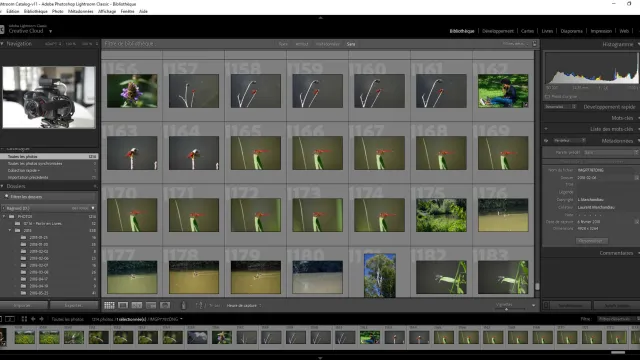Screen dimensions: 640x360
Task: Switch to compare view (XY)
Action: pyautogui.click(x=137, y=305)
